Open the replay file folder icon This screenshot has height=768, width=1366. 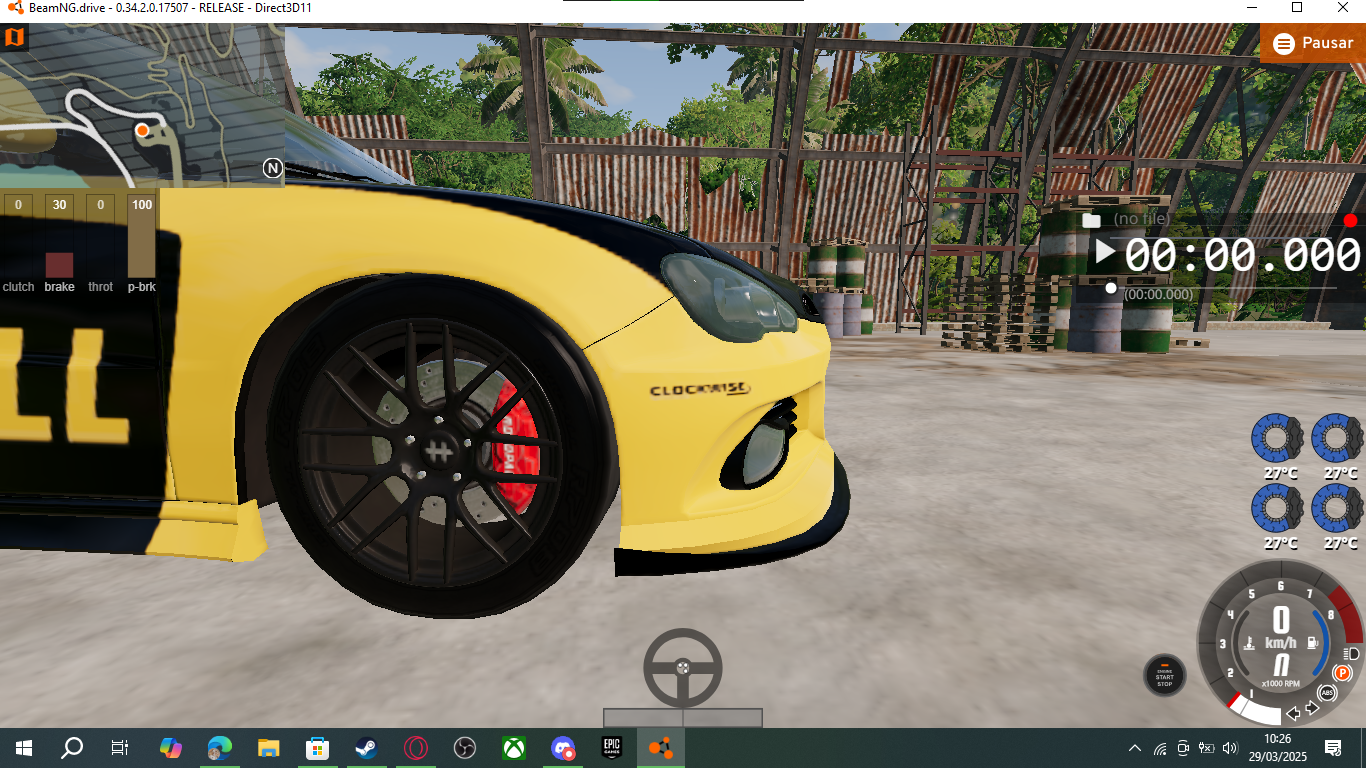coord(1091,220)
